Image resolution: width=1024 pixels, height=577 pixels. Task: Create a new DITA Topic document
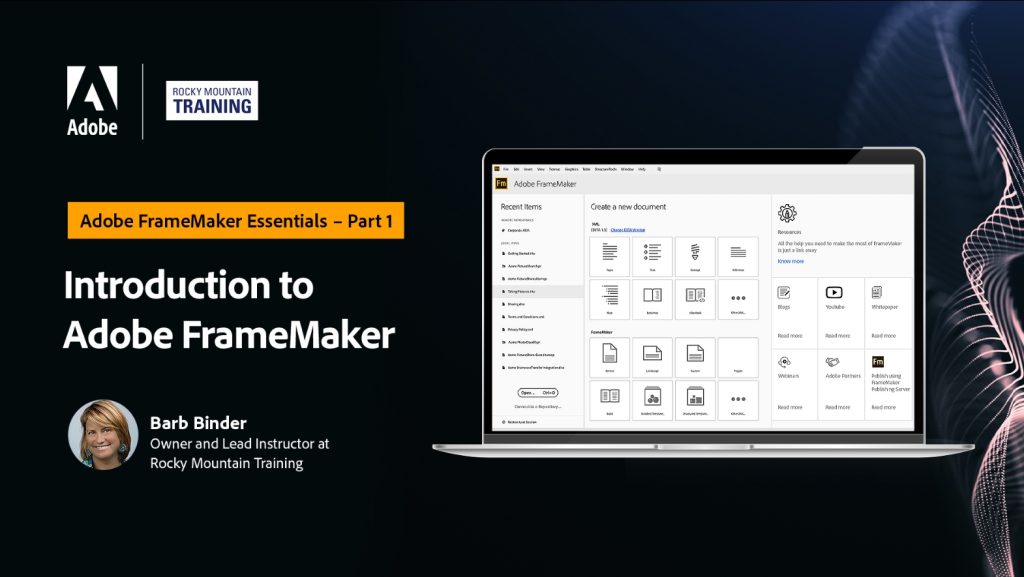pos(609,257)
